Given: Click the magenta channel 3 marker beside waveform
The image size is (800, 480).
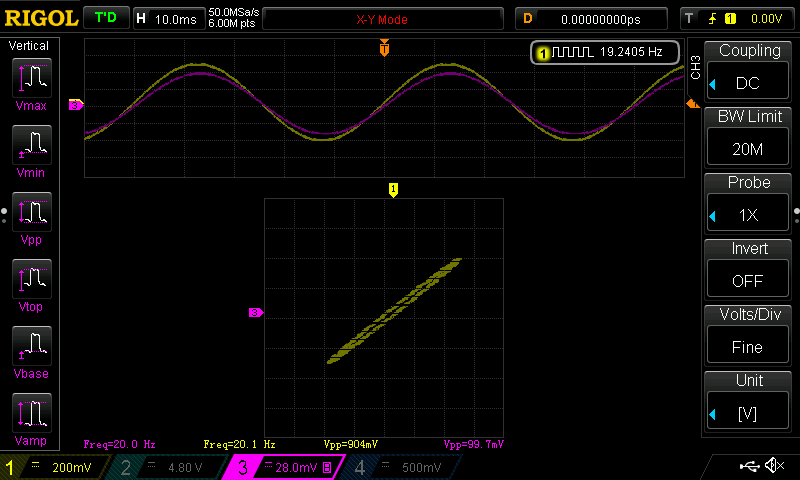Looking at the screenshot, I should tap(76, 105).
